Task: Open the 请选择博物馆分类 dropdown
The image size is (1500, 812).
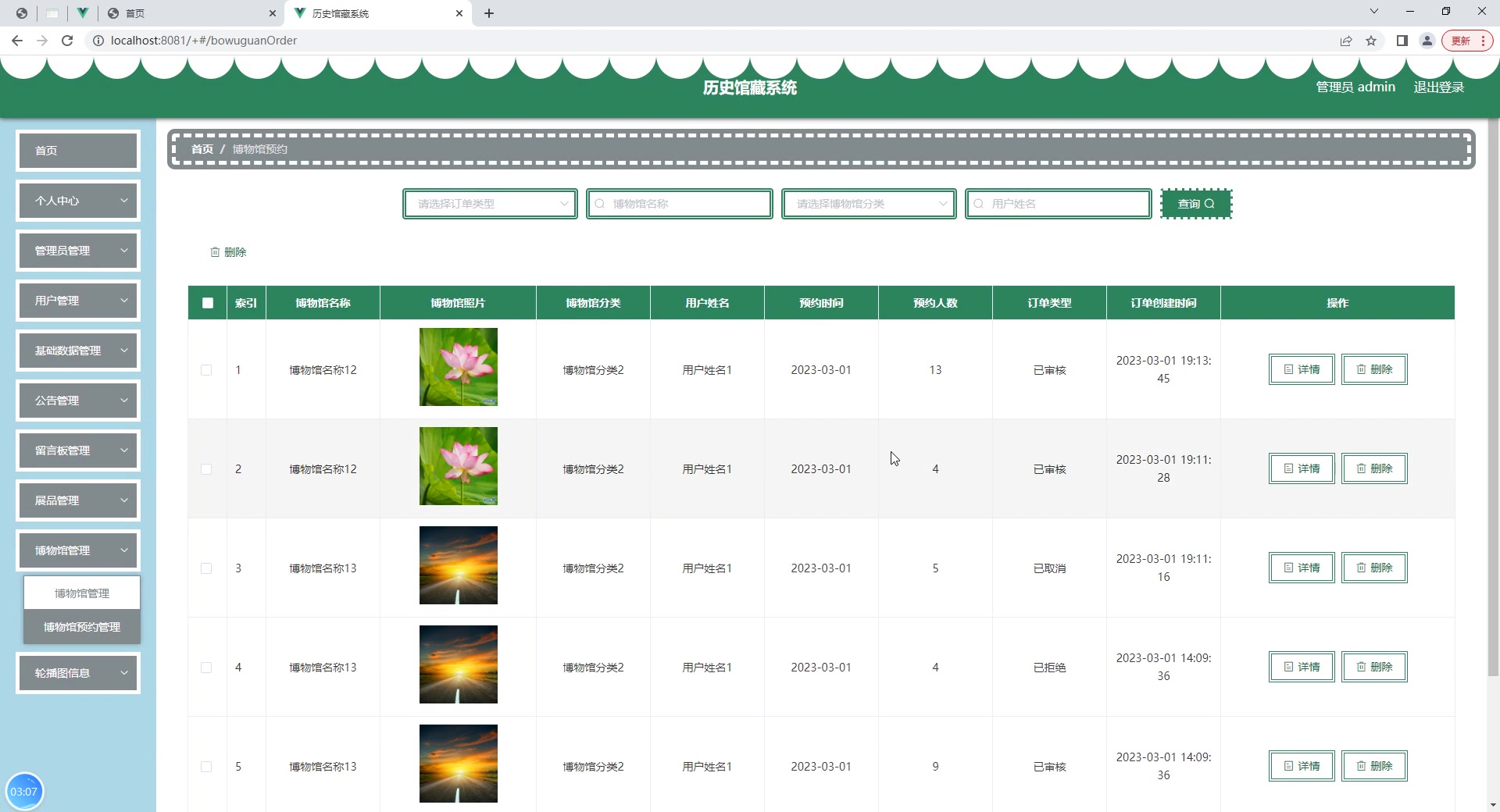Action: (869, 204)
